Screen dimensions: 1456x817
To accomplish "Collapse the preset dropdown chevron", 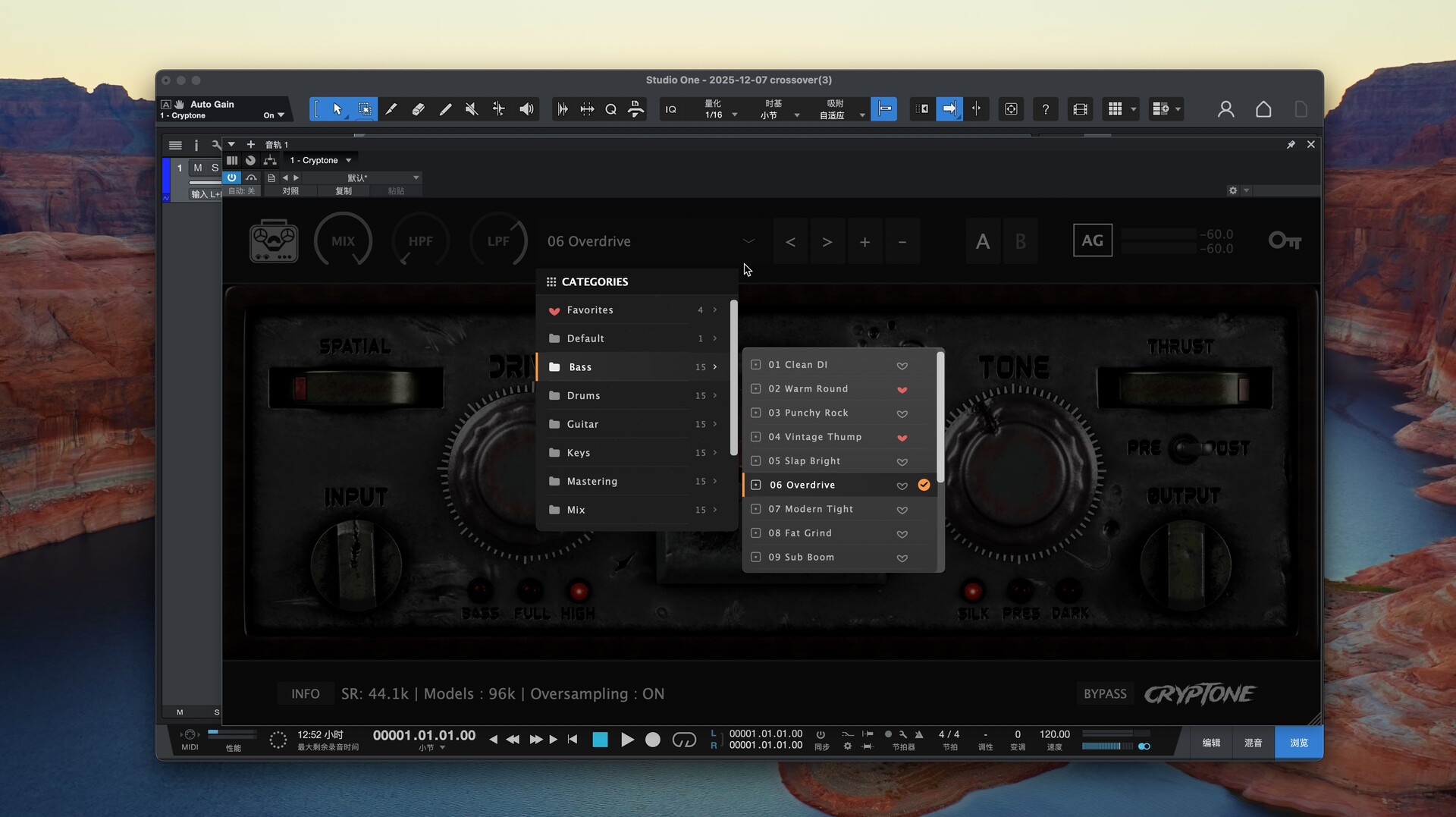I will pos(748,241).
